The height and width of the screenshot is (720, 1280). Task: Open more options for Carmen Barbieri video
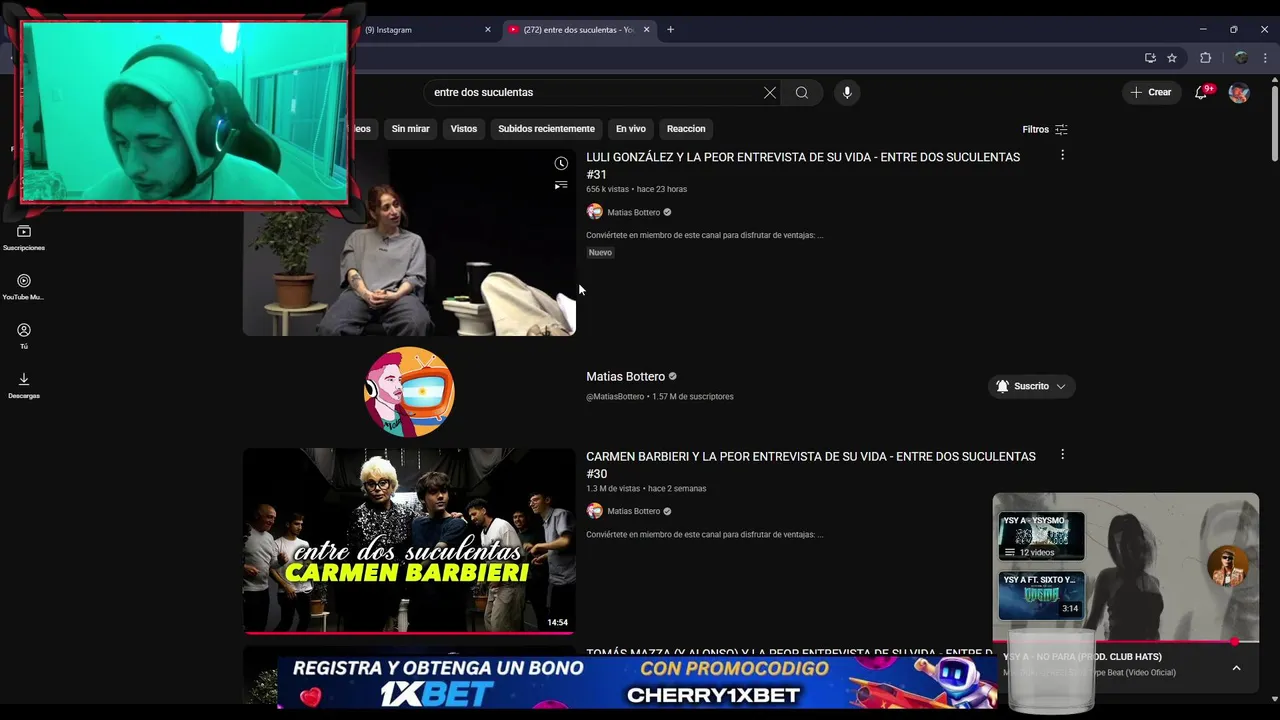[1062, 454]
